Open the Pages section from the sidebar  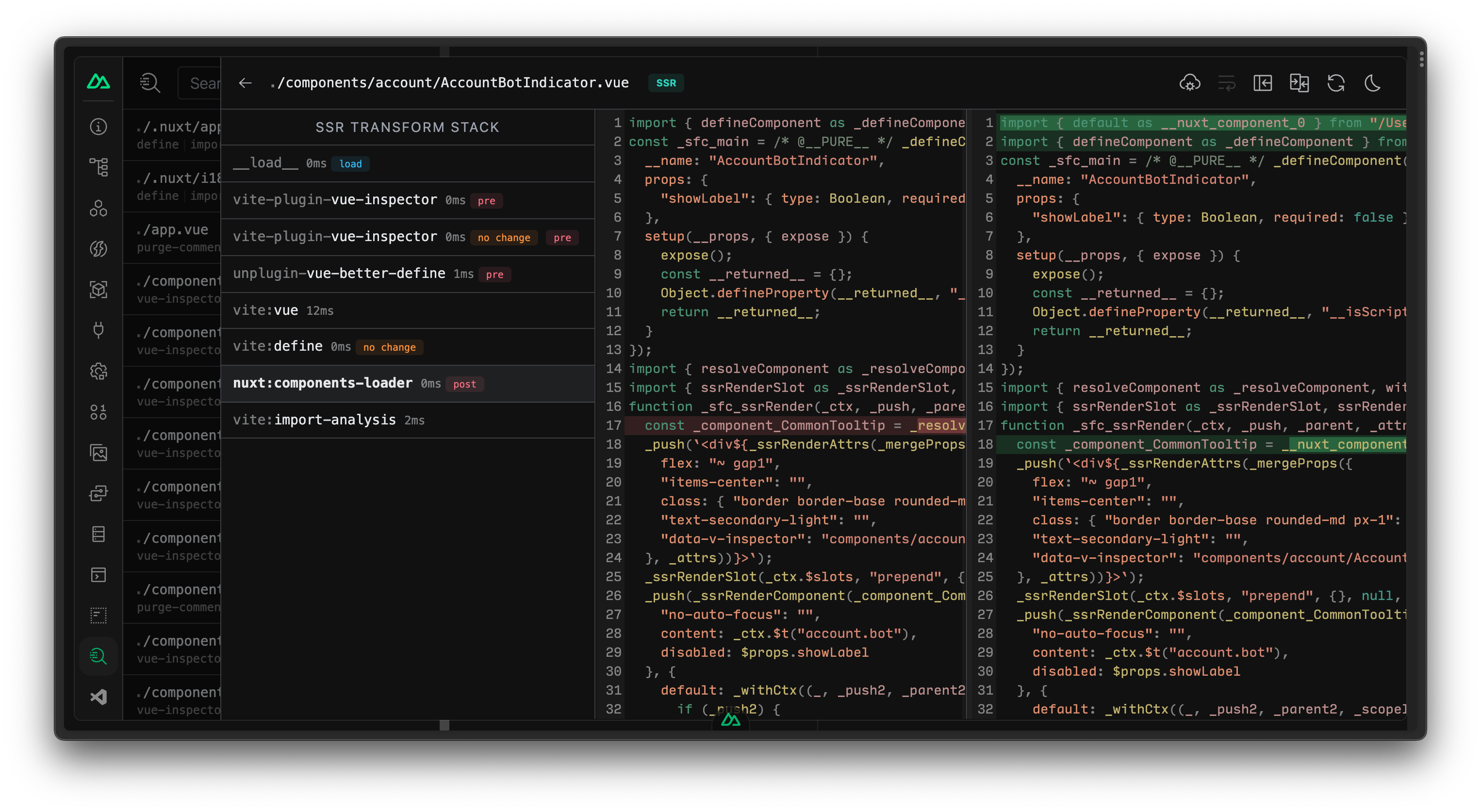click(x=99, y=167)
